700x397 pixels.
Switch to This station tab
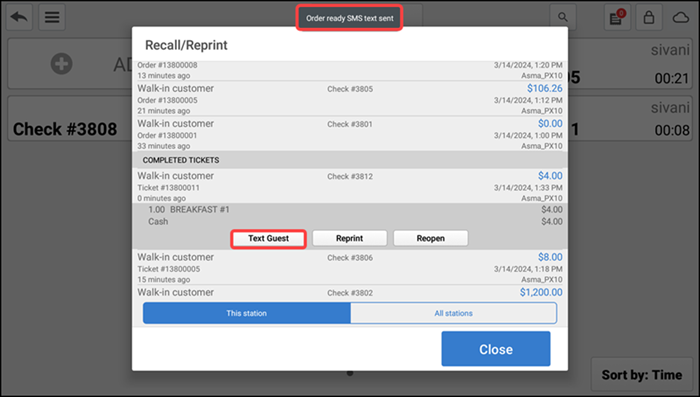[x=246, y=313]
